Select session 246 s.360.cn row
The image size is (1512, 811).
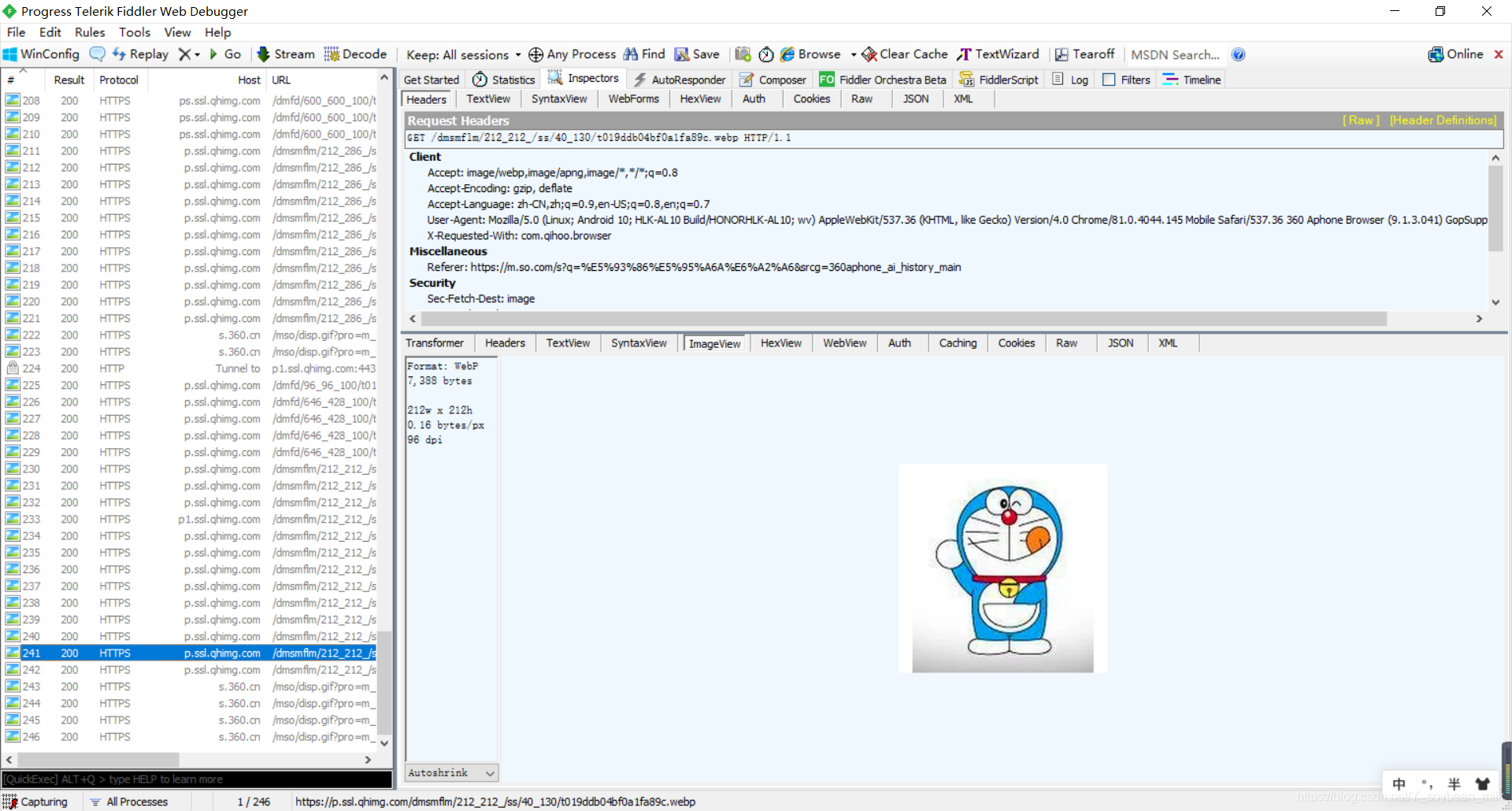pyautogui.click(x=190, y=737)
